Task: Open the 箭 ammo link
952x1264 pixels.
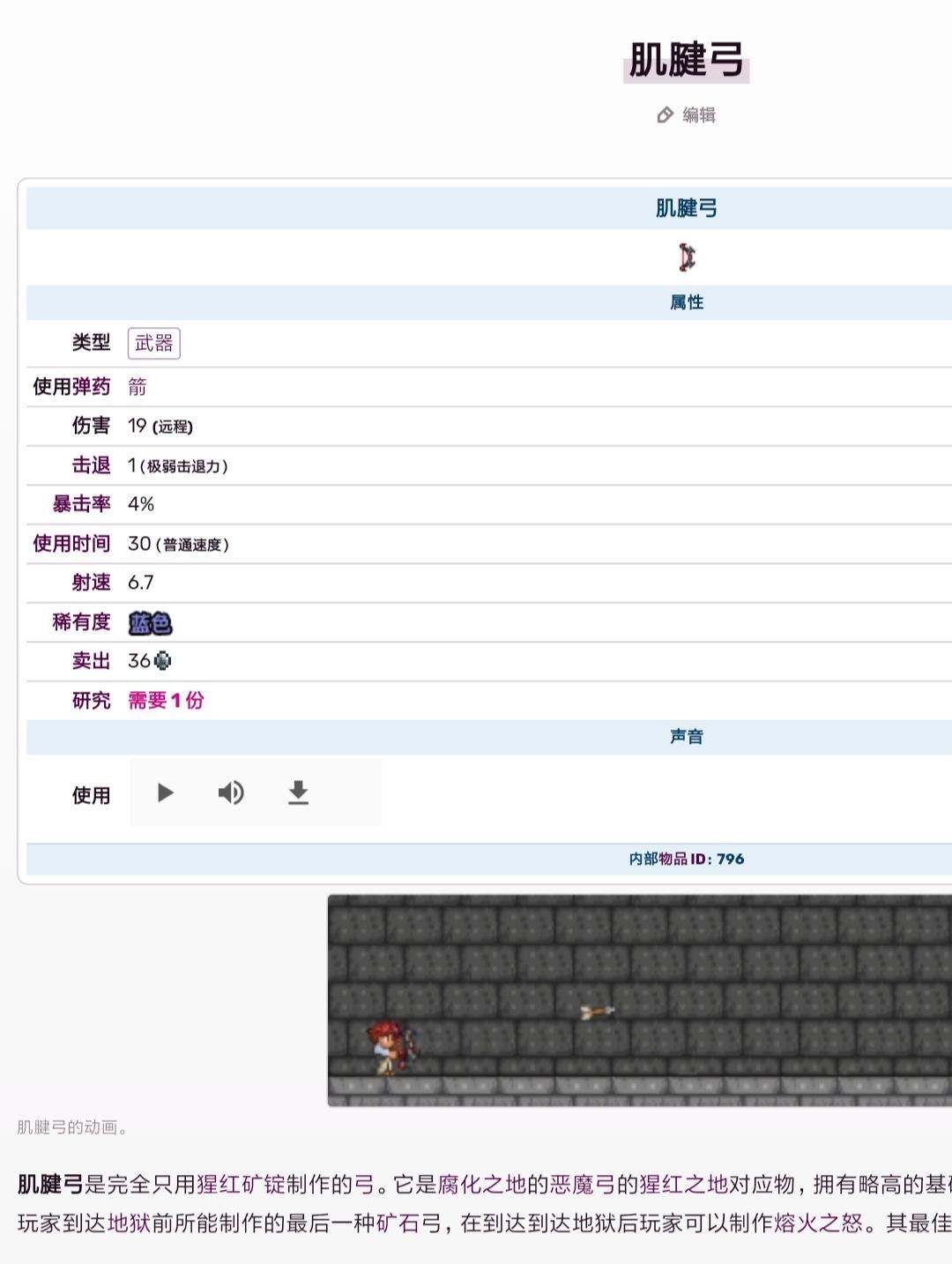Action: point(138,387)
